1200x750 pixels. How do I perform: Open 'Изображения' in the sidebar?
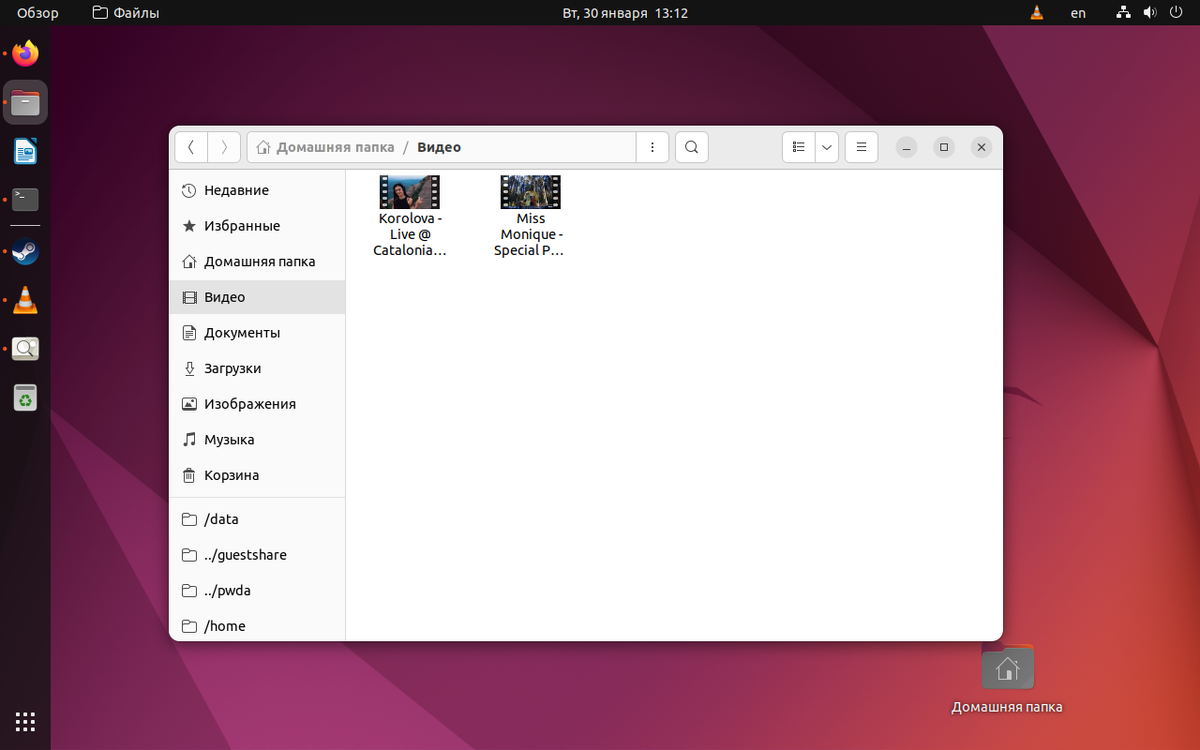coord(257,404)
